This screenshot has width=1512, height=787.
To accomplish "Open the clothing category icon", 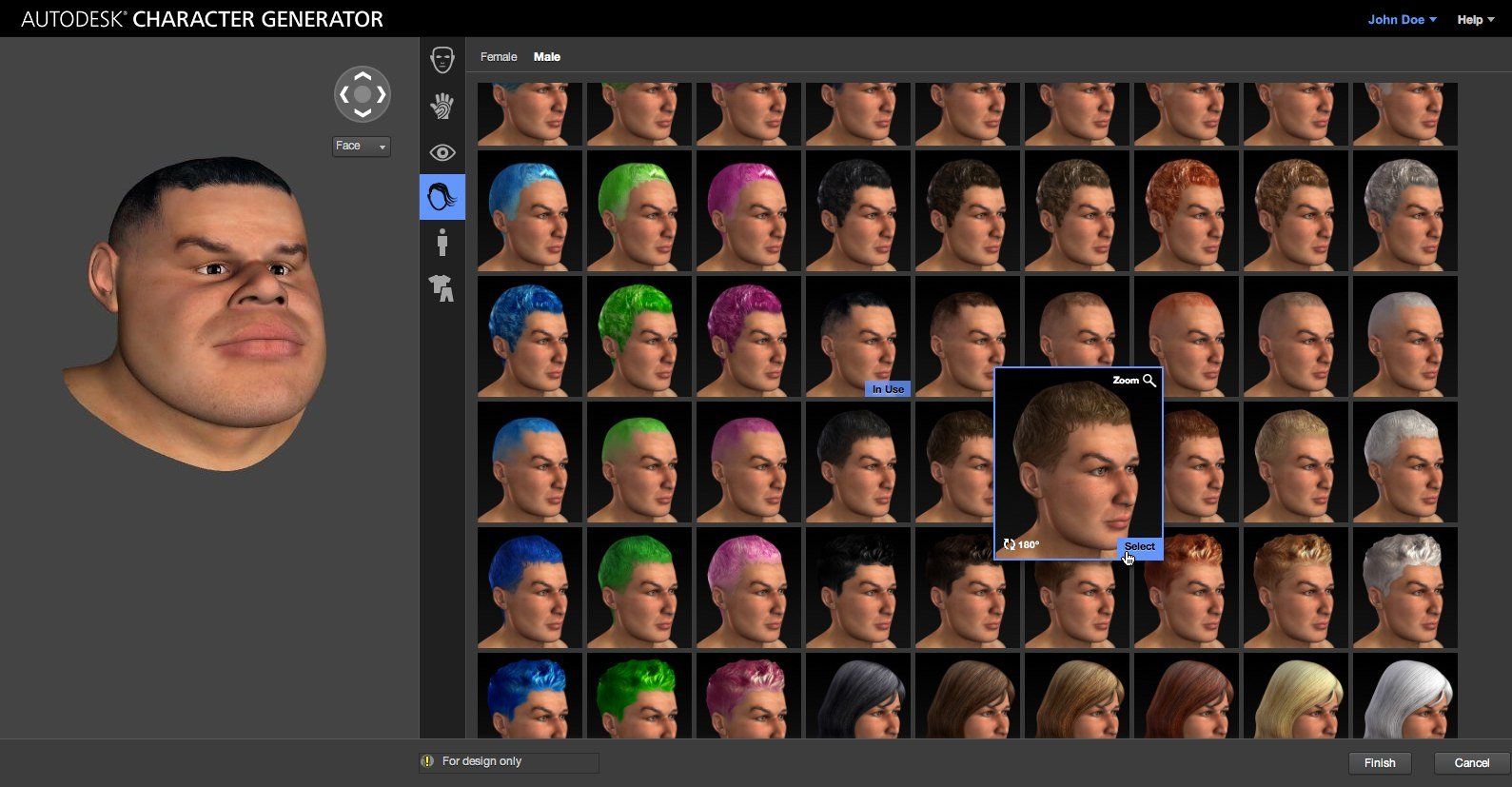I will coord(442,287).
